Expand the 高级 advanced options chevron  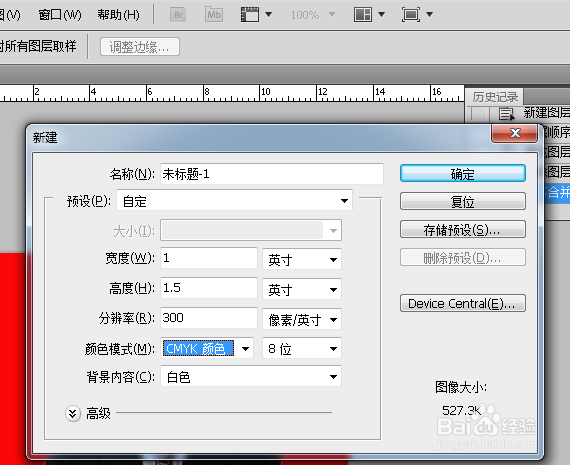[x=73, y=413]
